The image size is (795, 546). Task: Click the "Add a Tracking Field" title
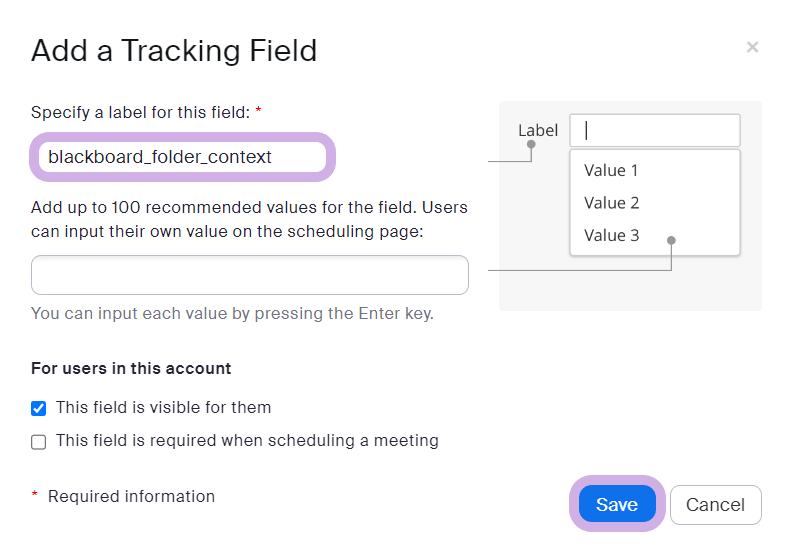tap(174, 50)
